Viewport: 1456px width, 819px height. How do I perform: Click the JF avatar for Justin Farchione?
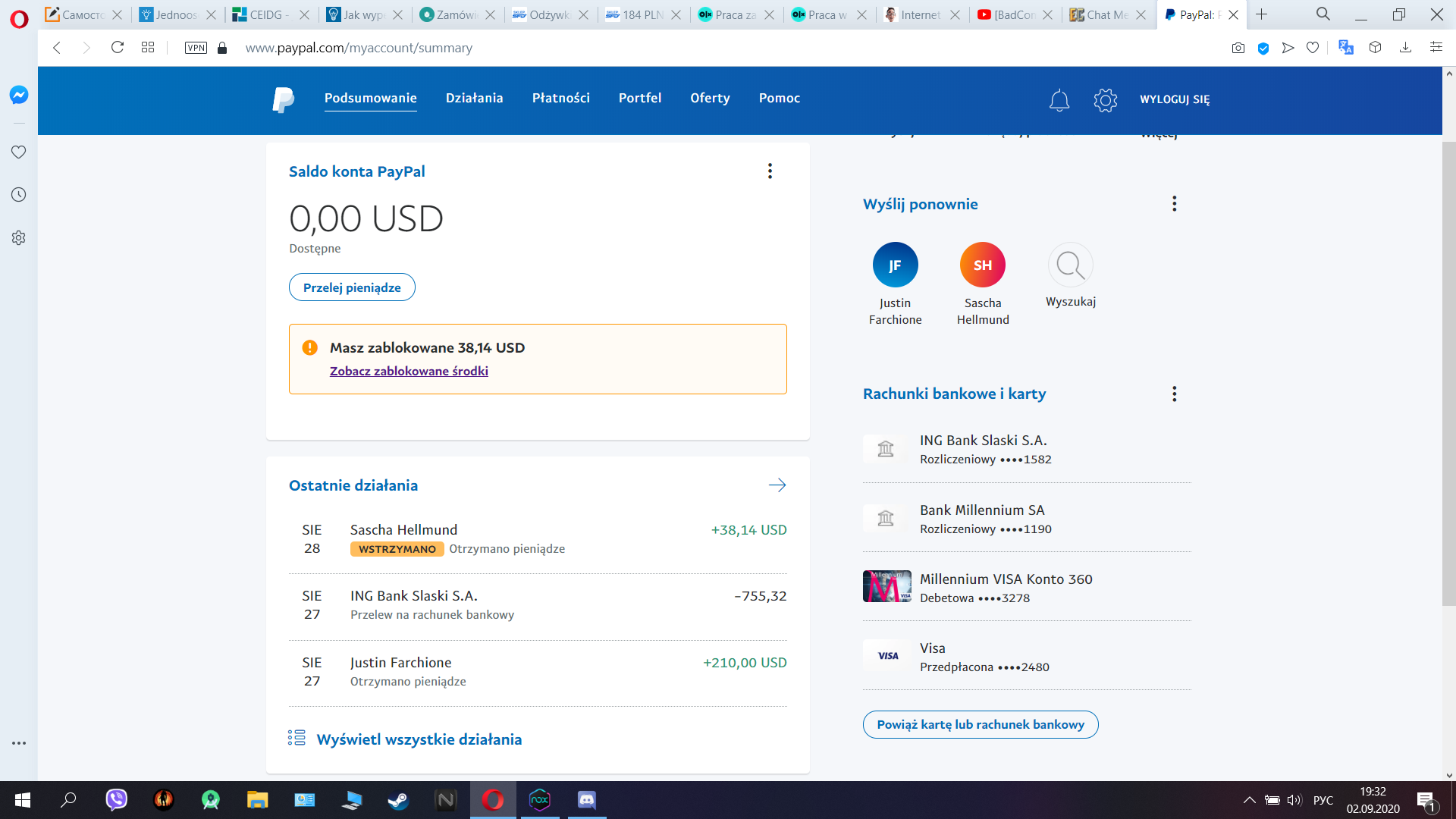click(x=896, y=265)
